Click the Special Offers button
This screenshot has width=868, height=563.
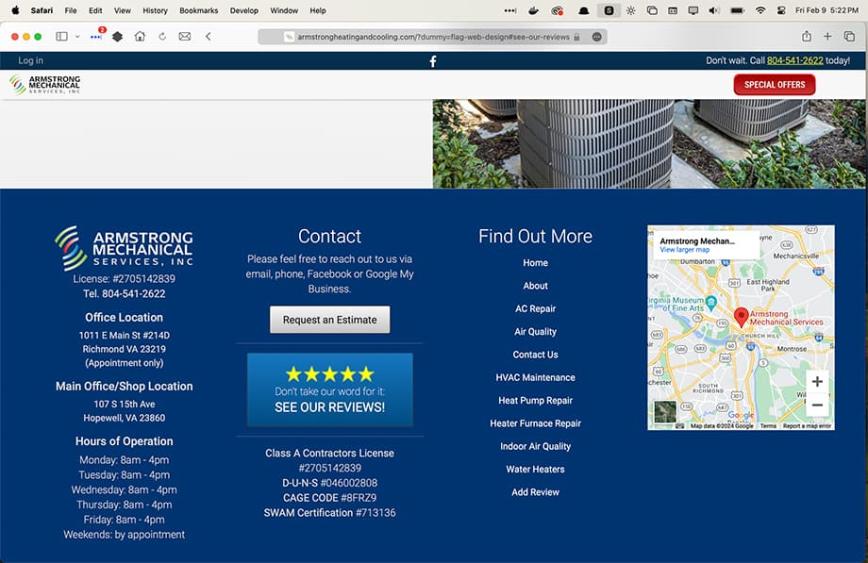tap(774, 85)
